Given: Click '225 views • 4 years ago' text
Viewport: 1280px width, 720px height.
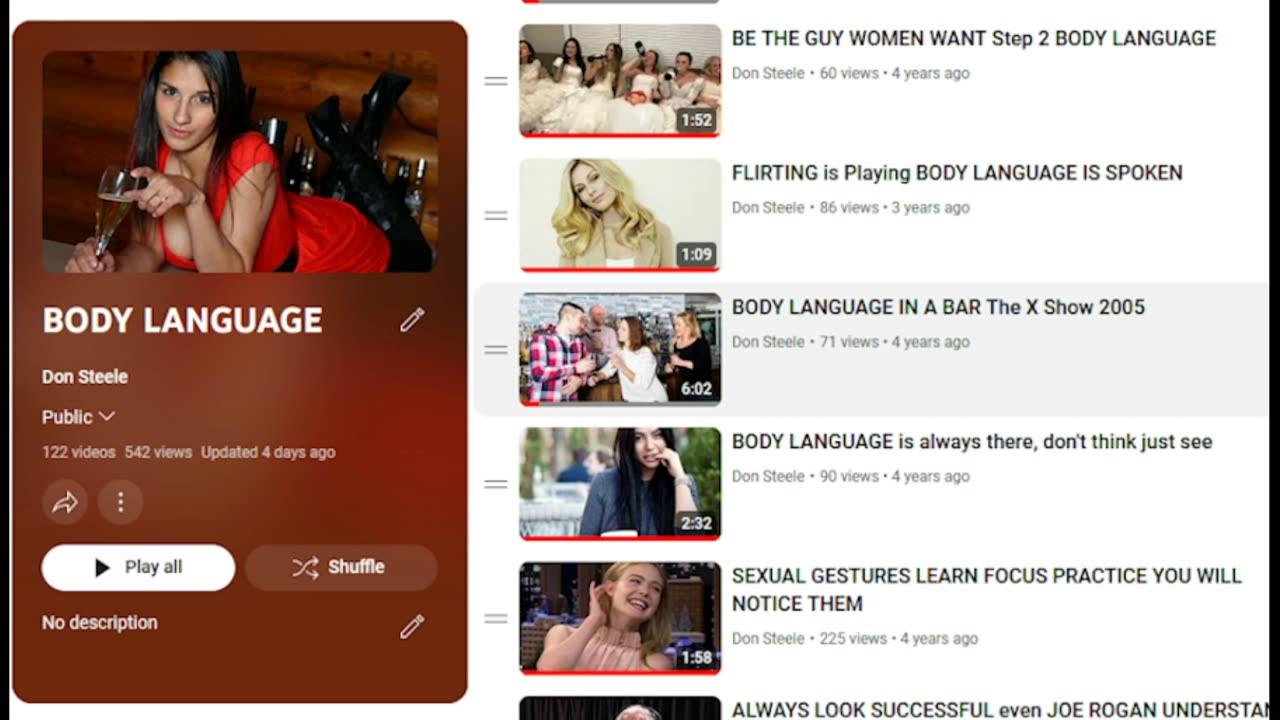Looking at the screenshot, I should (x=899, y=639).
